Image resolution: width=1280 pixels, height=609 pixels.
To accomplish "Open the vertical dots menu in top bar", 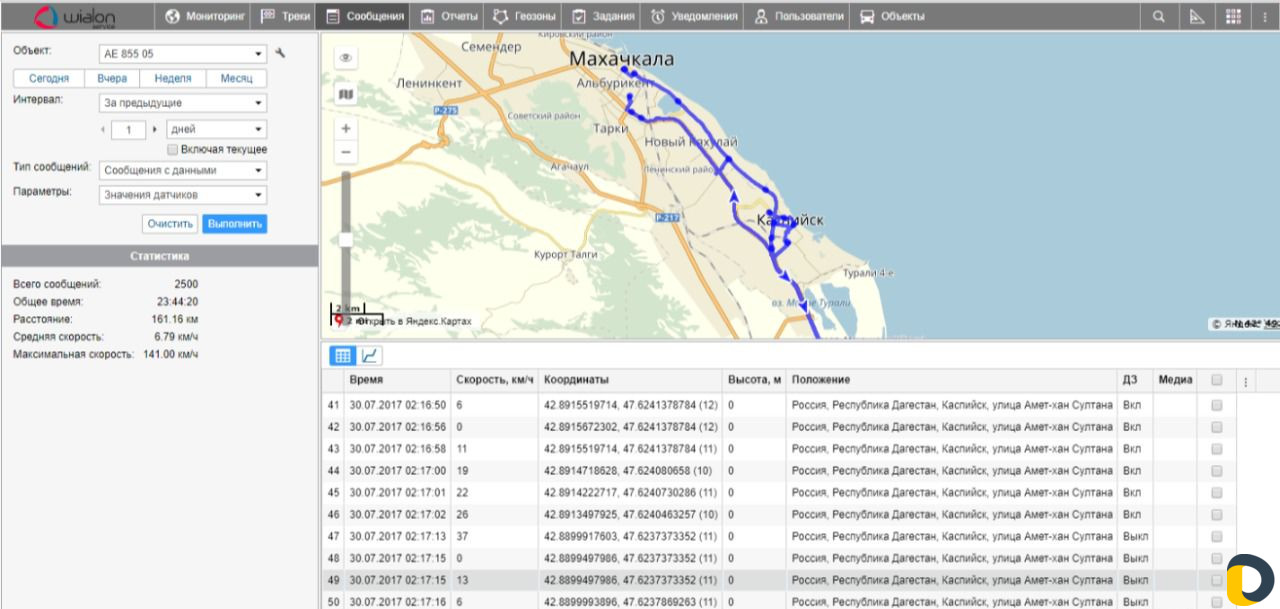I will pos(1264,16).
